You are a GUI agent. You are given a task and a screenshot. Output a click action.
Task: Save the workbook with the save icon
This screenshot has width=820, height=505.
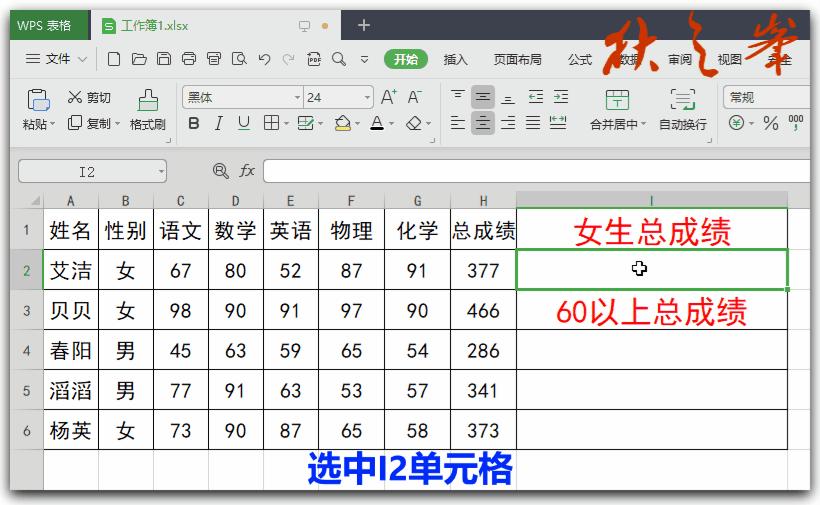pyautogui.click(x=164, y=59)
